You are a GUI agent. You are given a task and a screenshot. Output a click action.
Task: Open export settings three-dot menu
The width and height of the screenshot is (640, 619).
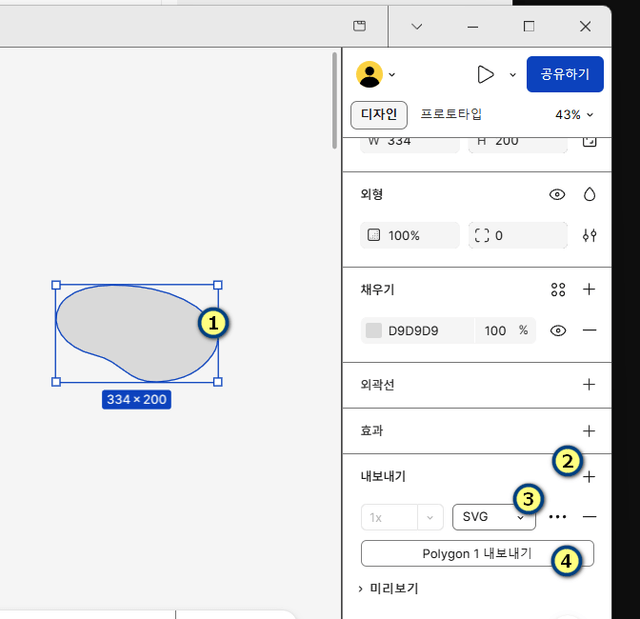[x=558, y=517]
